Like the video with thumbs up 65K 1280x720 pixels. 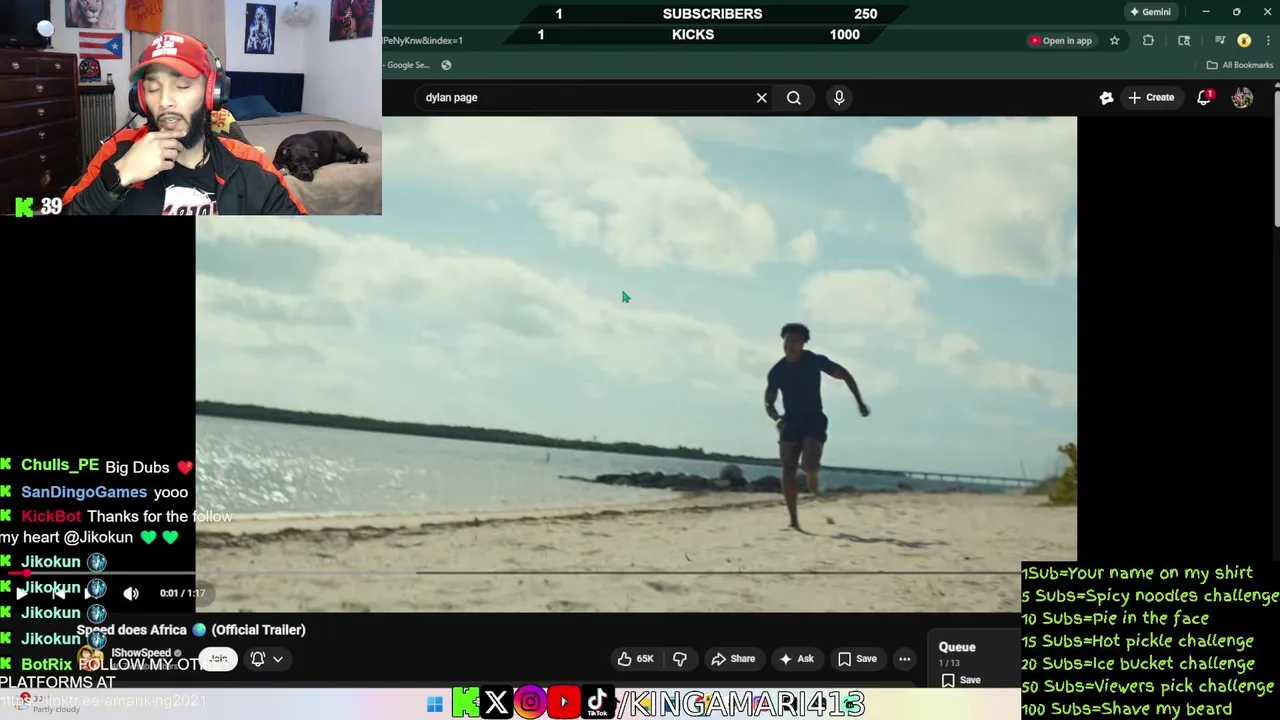(635, 659)
